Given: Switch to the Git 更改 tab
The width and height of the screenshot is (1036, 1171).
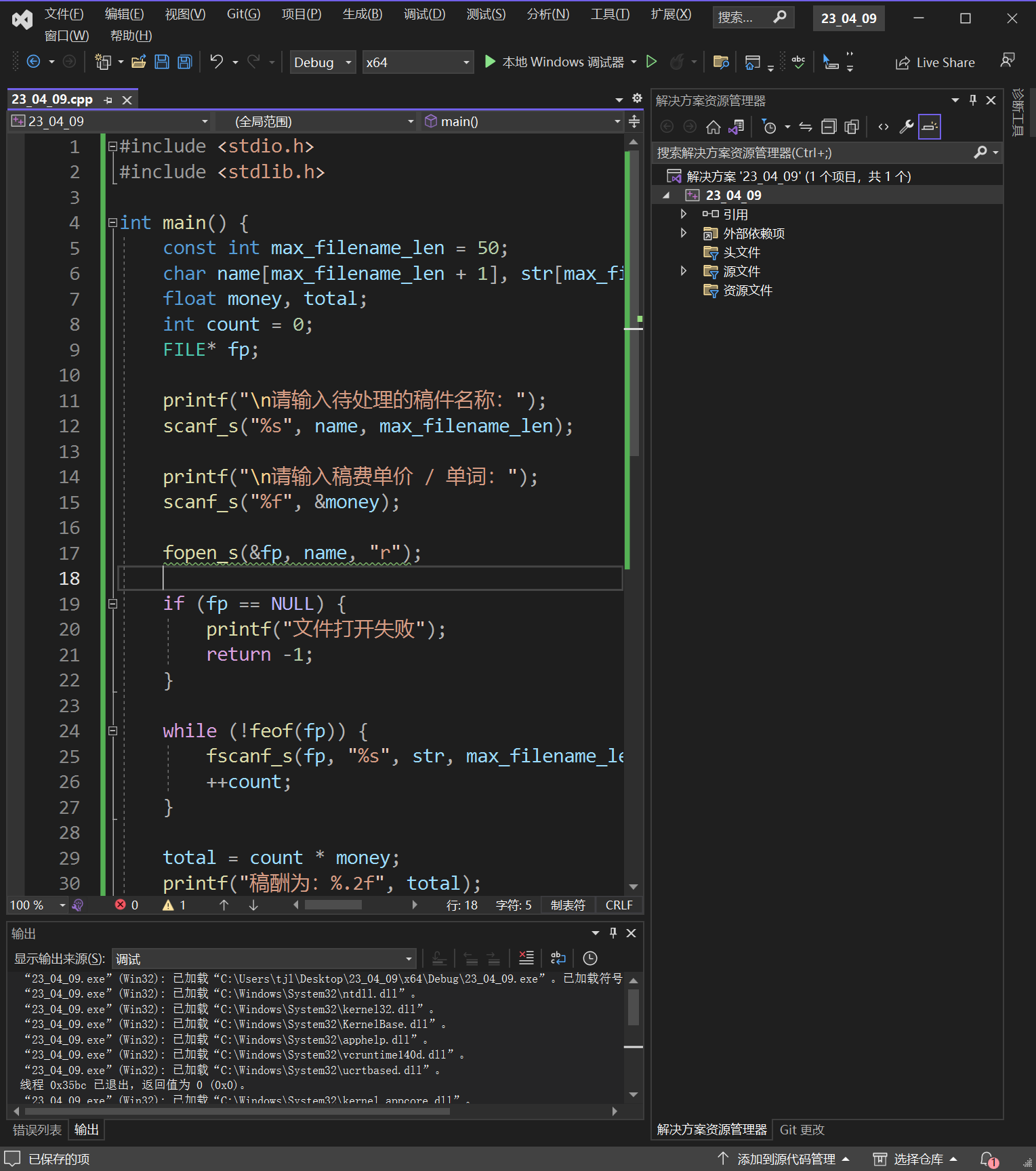Looking at the screenshot, I should pos(802,1130).
